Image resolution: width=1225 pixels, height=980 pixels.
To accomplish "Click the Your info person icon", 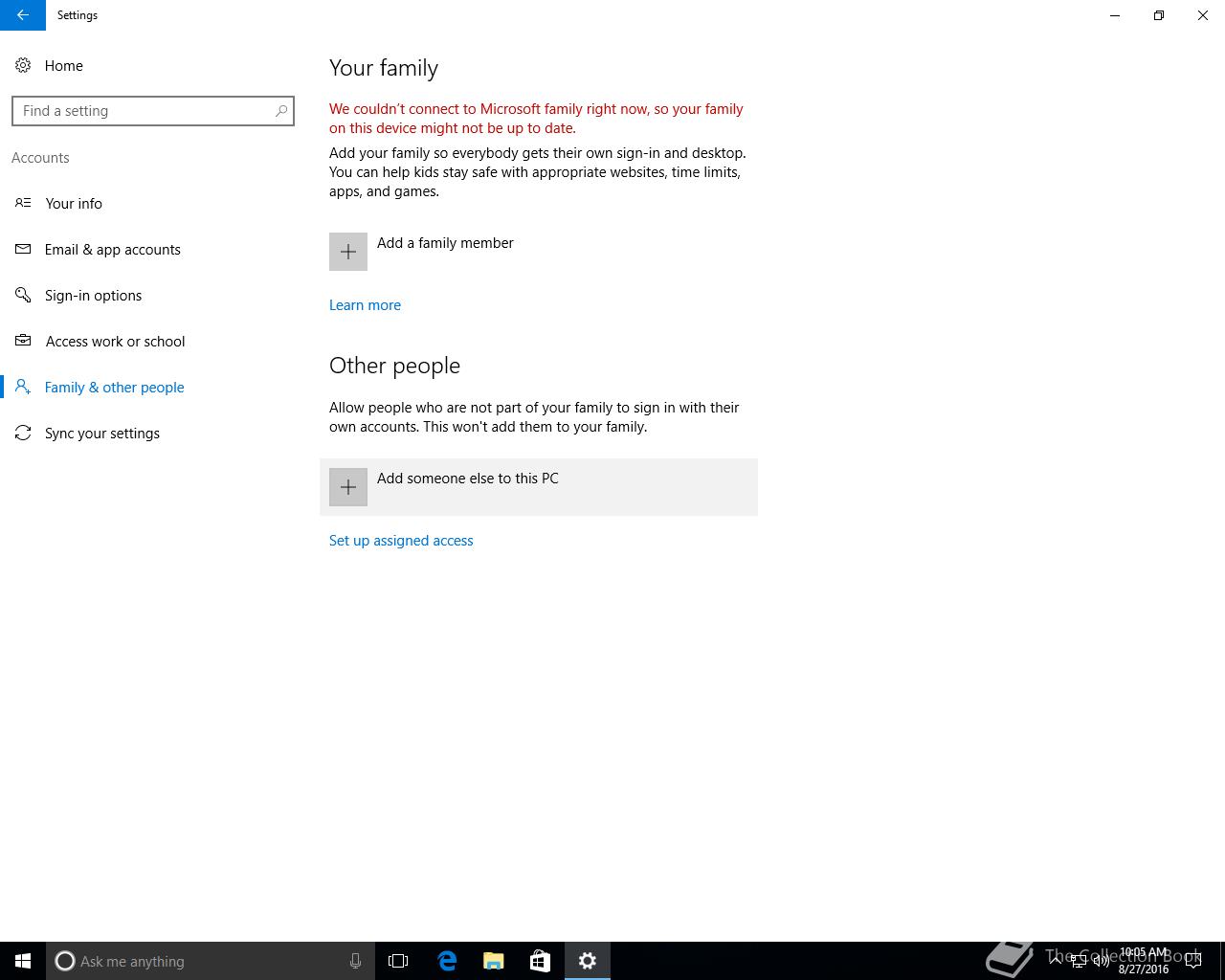I will coord(23,203).
